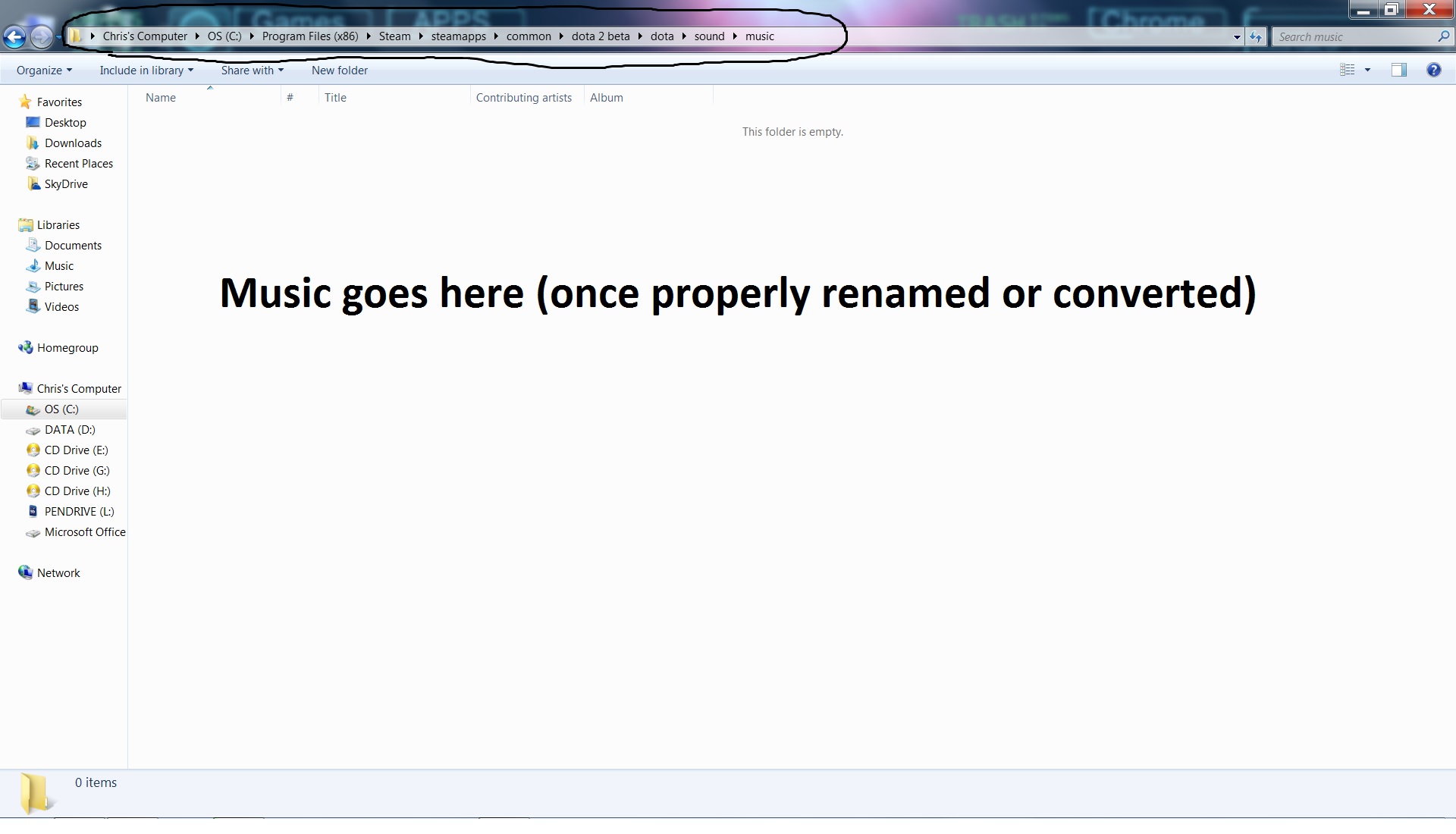Select the PENDRIVE (L:) drive

79,512
